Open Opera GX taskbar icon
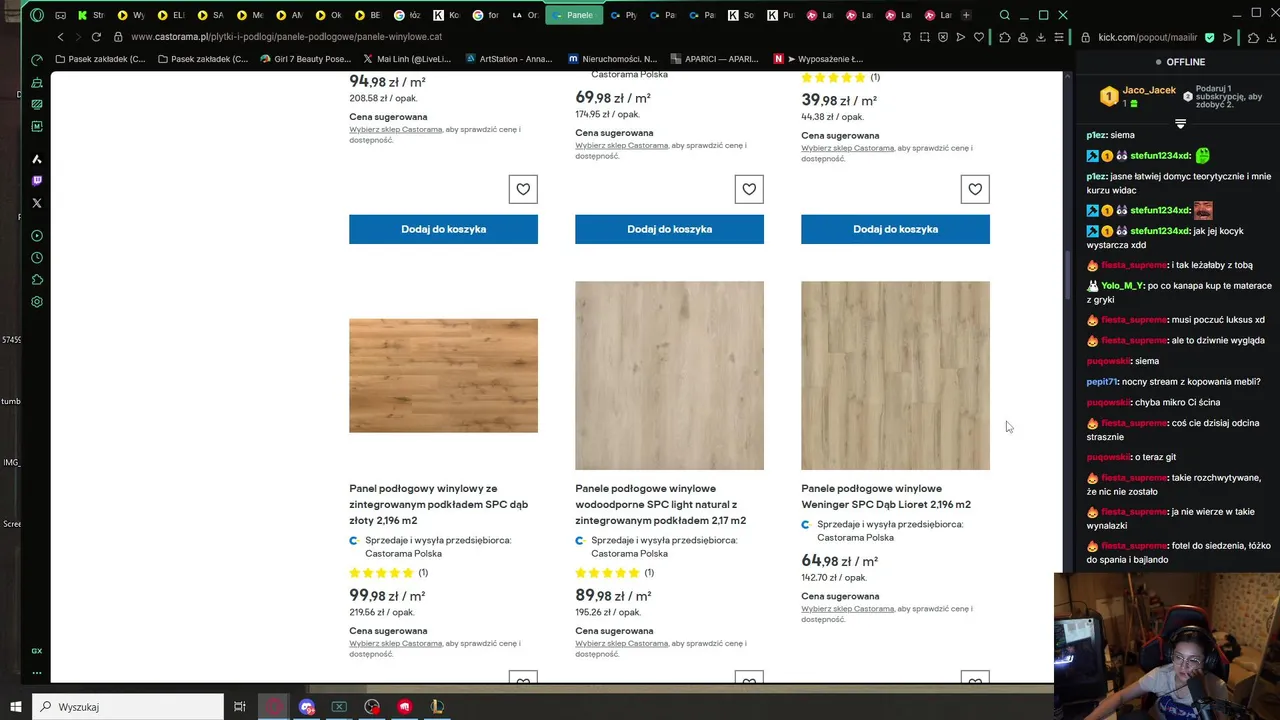The height and width of the screenshot is (720, 1280). (x=274, y=707)
